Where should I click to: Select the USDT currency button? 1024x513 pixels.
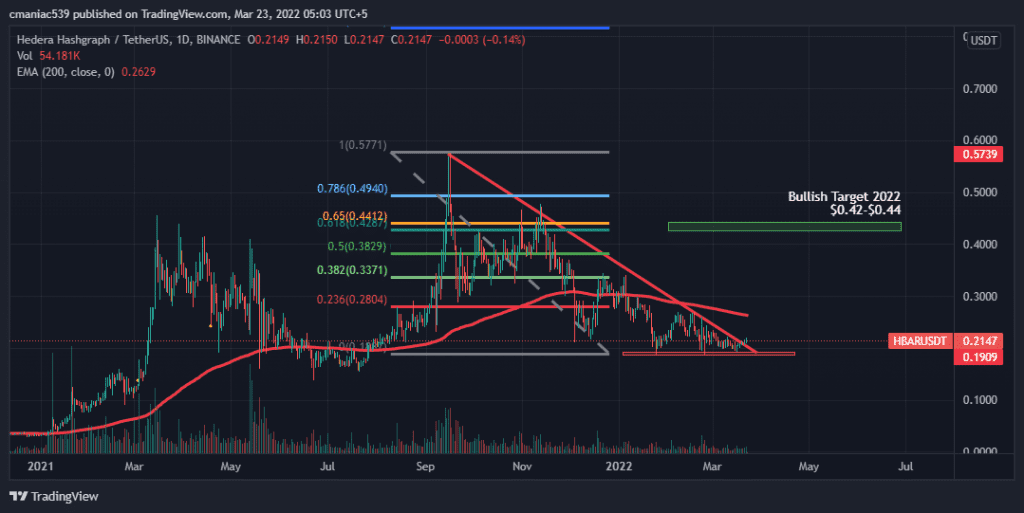pos(984,40)
